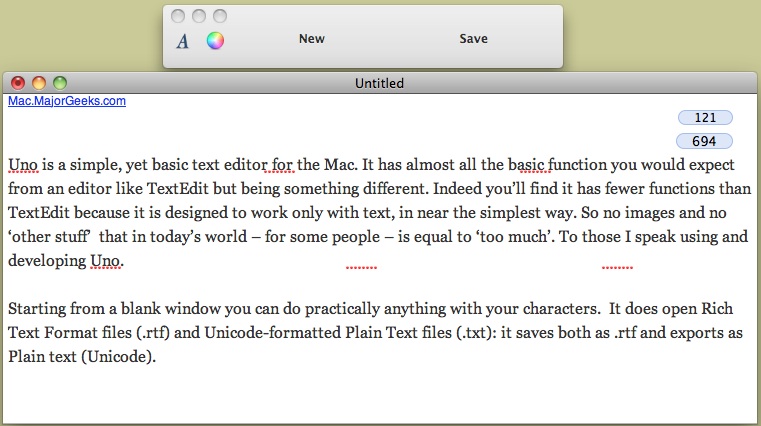Click the New button in the toolbar
Screen dimensions: 761x426
(x=311, y=39)
